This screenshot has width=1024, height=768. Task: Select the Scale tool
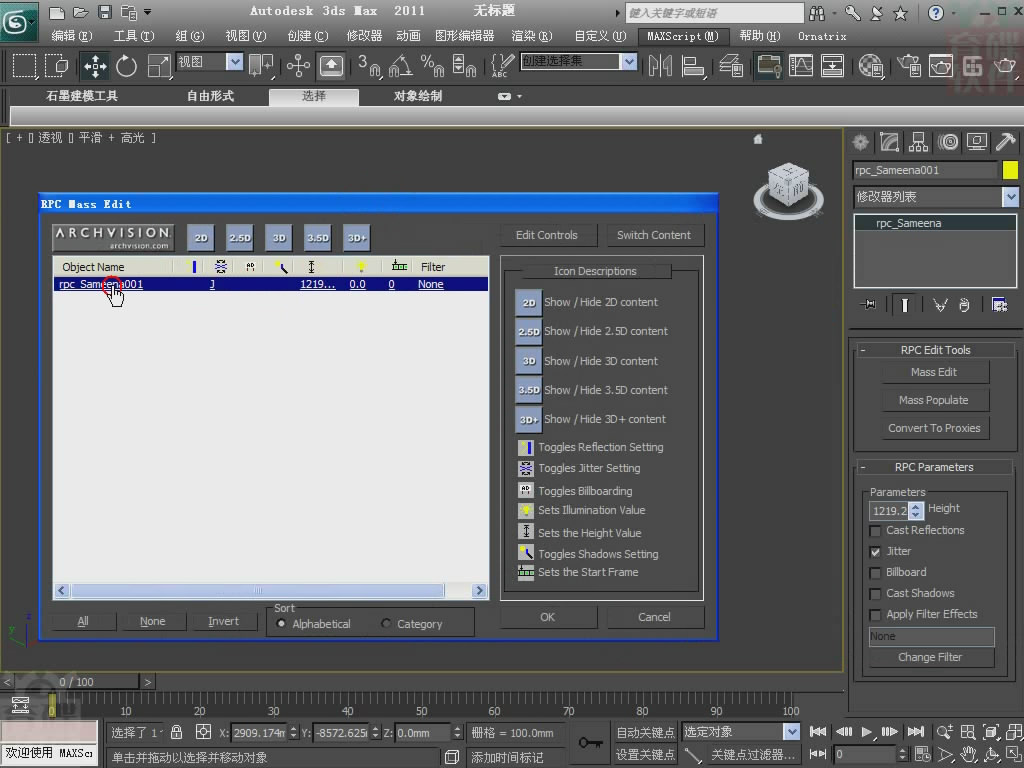(x=158, y=66)
